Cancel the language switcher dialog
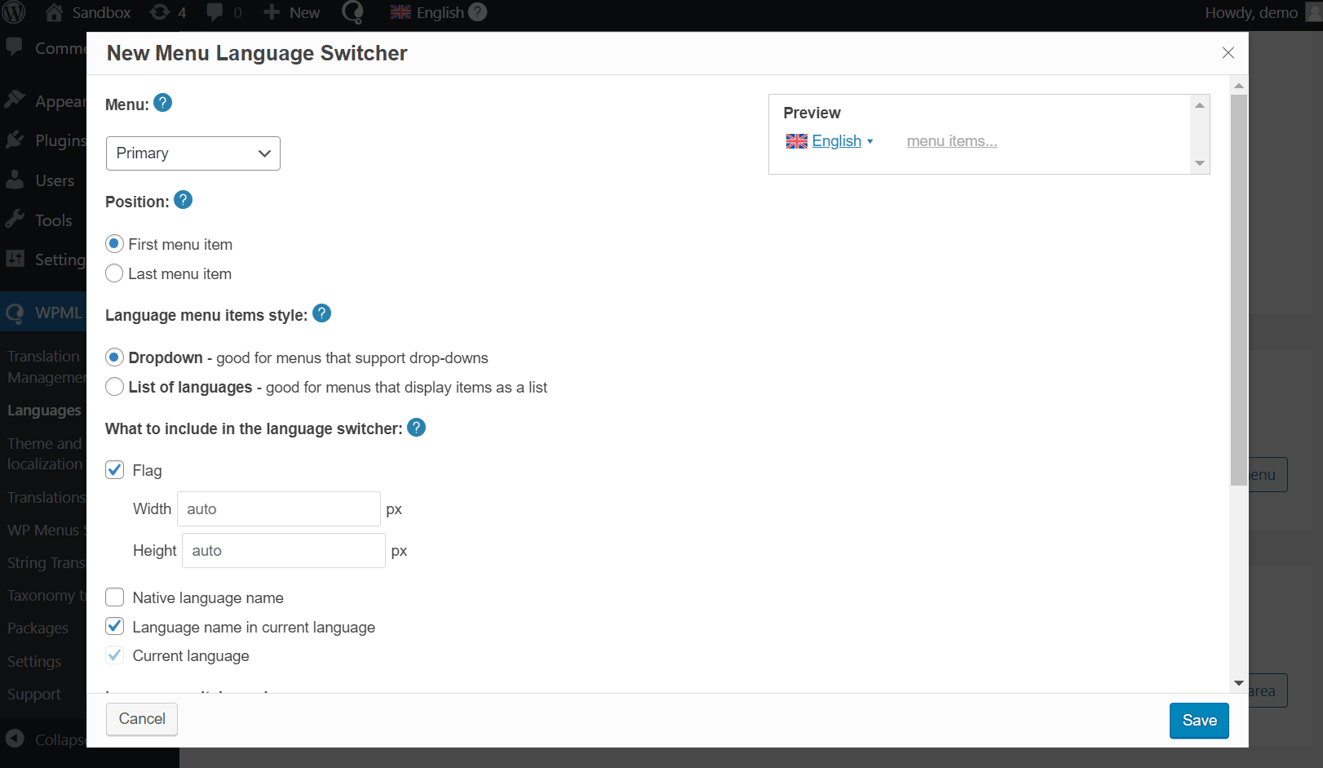 click(141, 719)
